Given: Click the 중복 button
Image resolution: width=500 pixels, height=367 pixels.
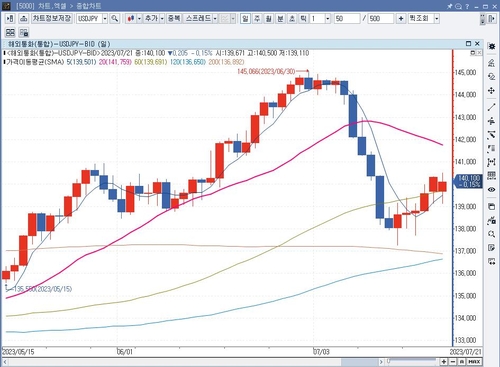Looking at the screenshot, I should (174, 18).
